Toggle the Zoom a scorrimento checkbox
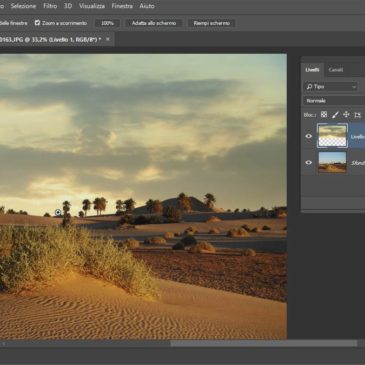Image resolution: width=365 pixels, height=365 pixels. click(x=37, y=23)
